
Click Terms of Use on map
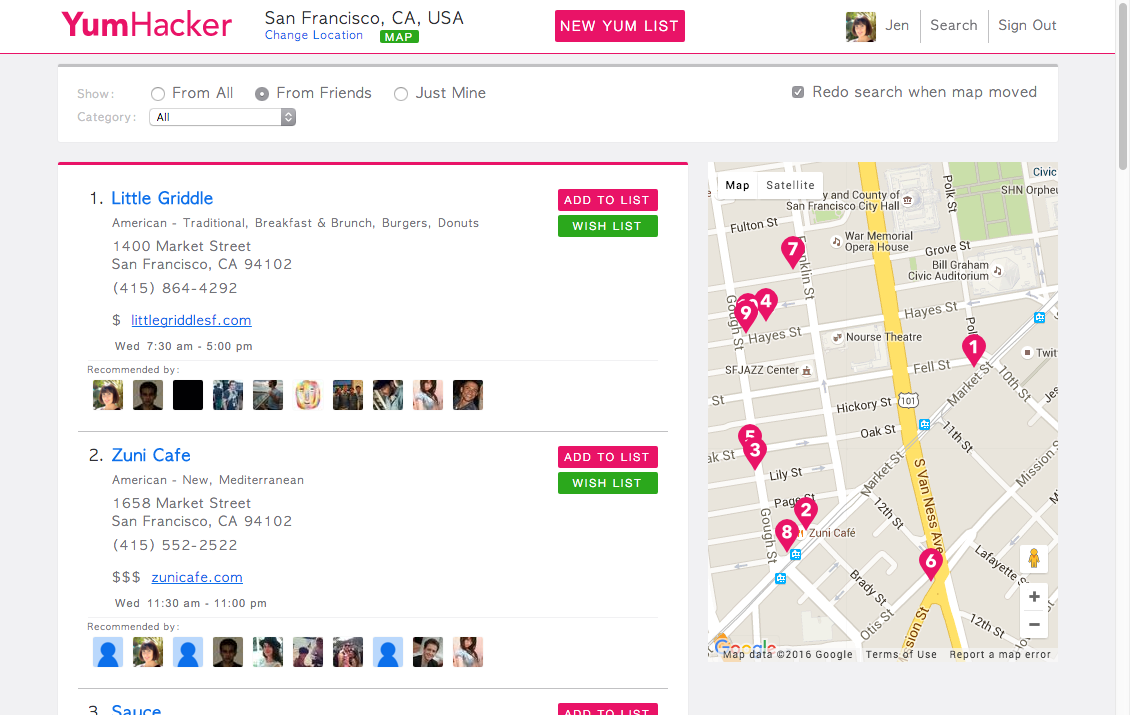901,654
